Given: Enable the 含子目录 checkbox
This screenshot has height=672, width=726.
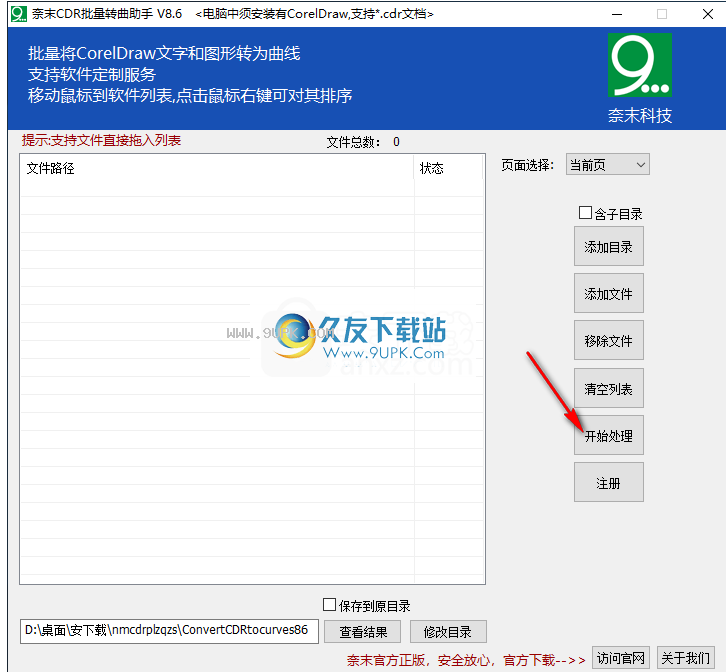Looking at the screenshot, I should pyautogui.click(x=585, y=213).
